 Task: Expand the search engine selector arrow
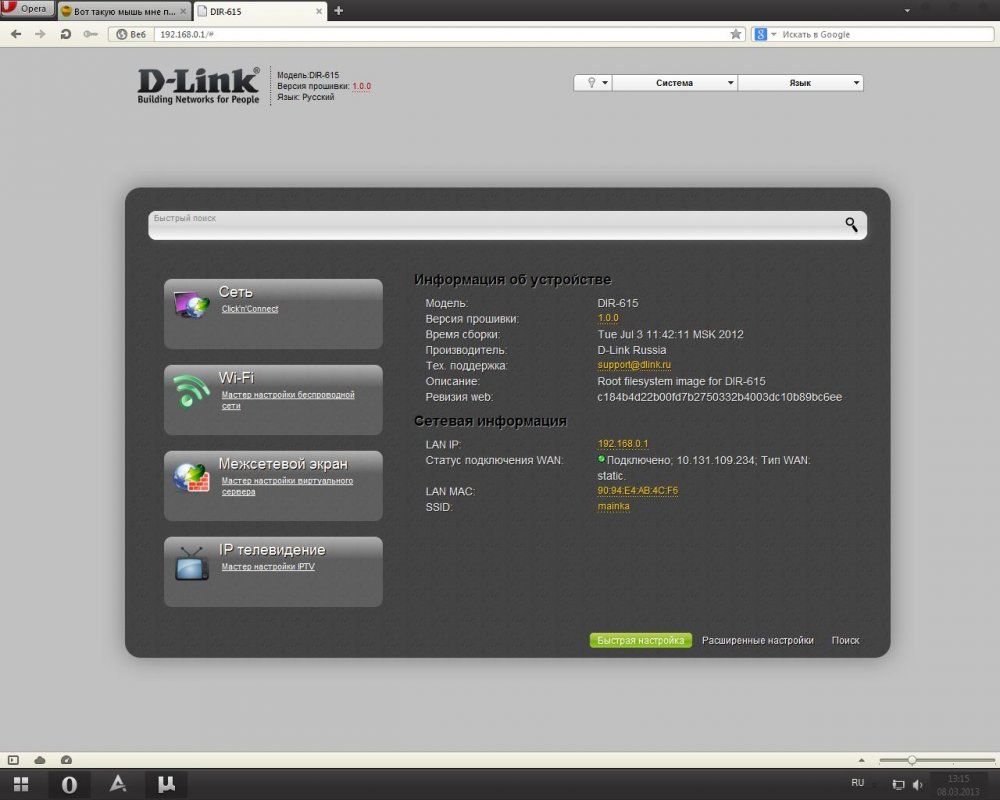click(x=774, y=34)
